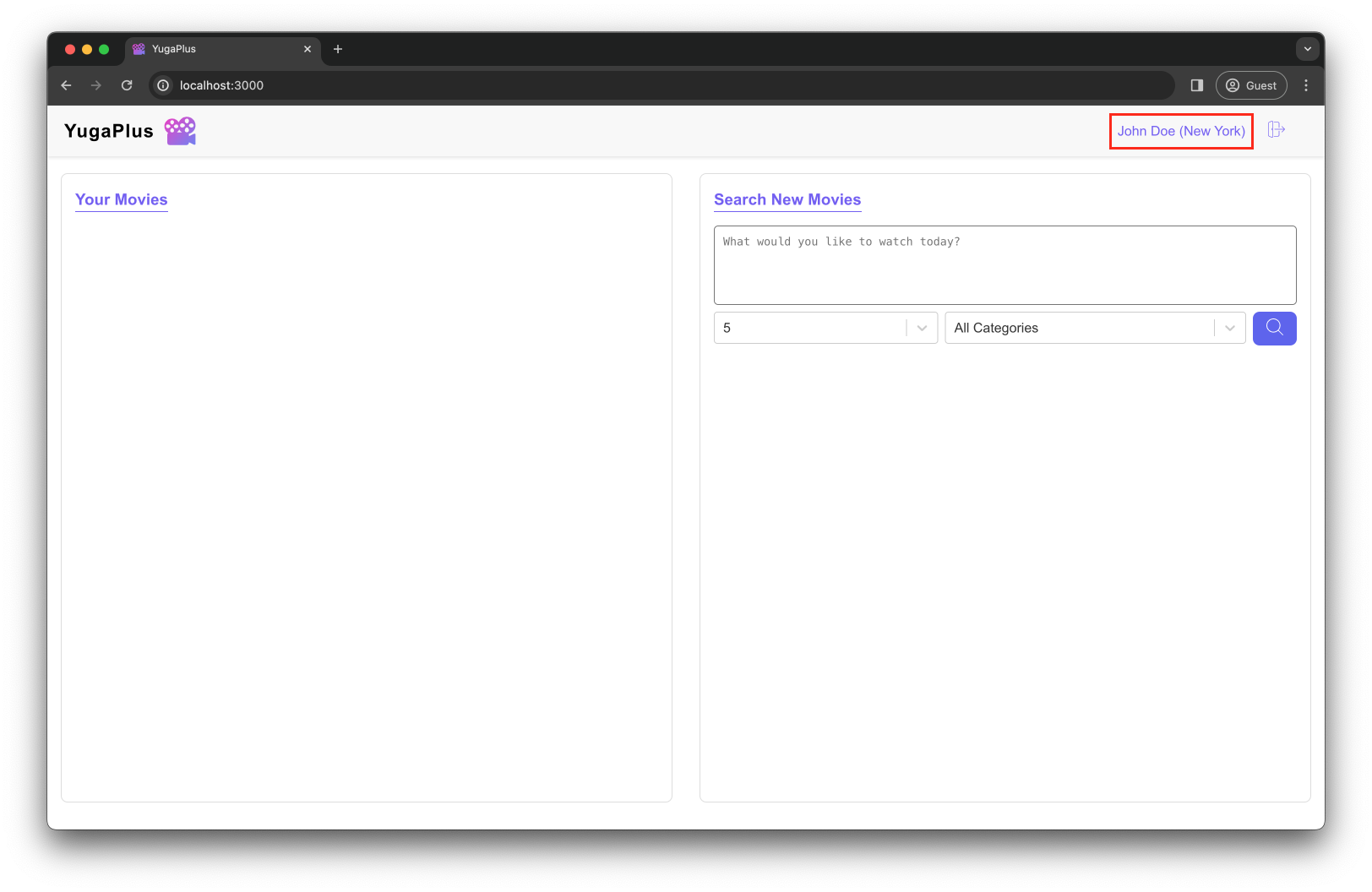This screenshot has width=1372, height=892.
Task: Open the browser three-dot menu
Action: 1306,85
